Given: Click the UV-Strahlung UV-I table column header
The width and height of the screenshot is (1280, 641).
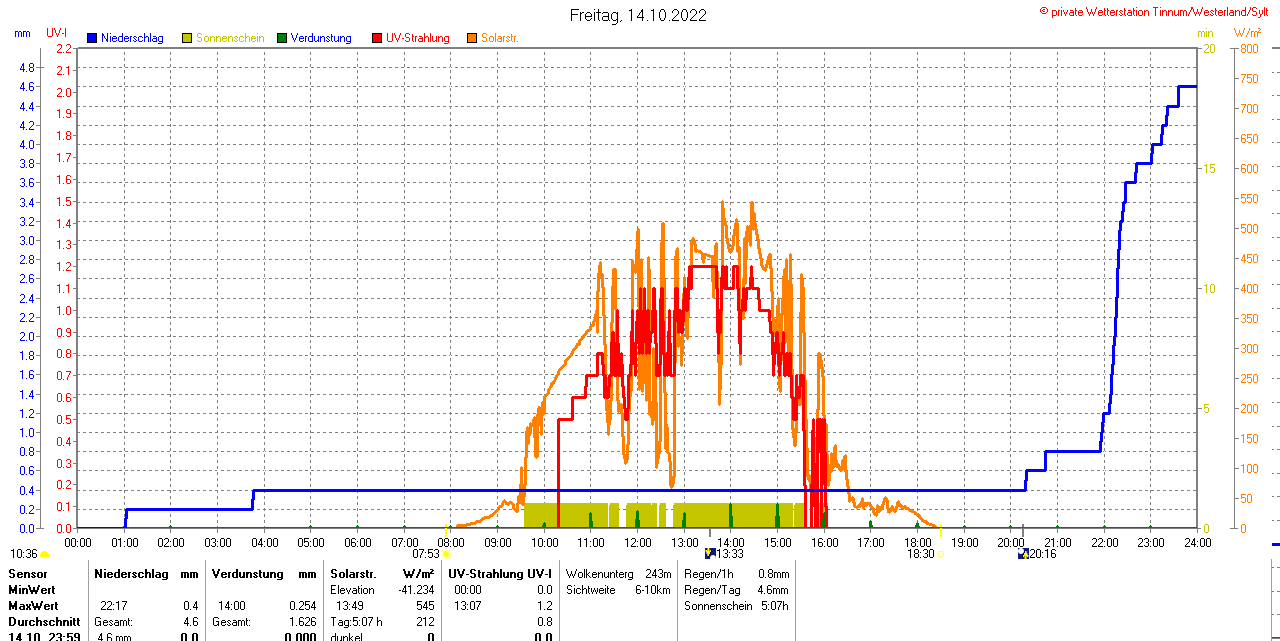Looking at the screenshot, I should 499,574.
